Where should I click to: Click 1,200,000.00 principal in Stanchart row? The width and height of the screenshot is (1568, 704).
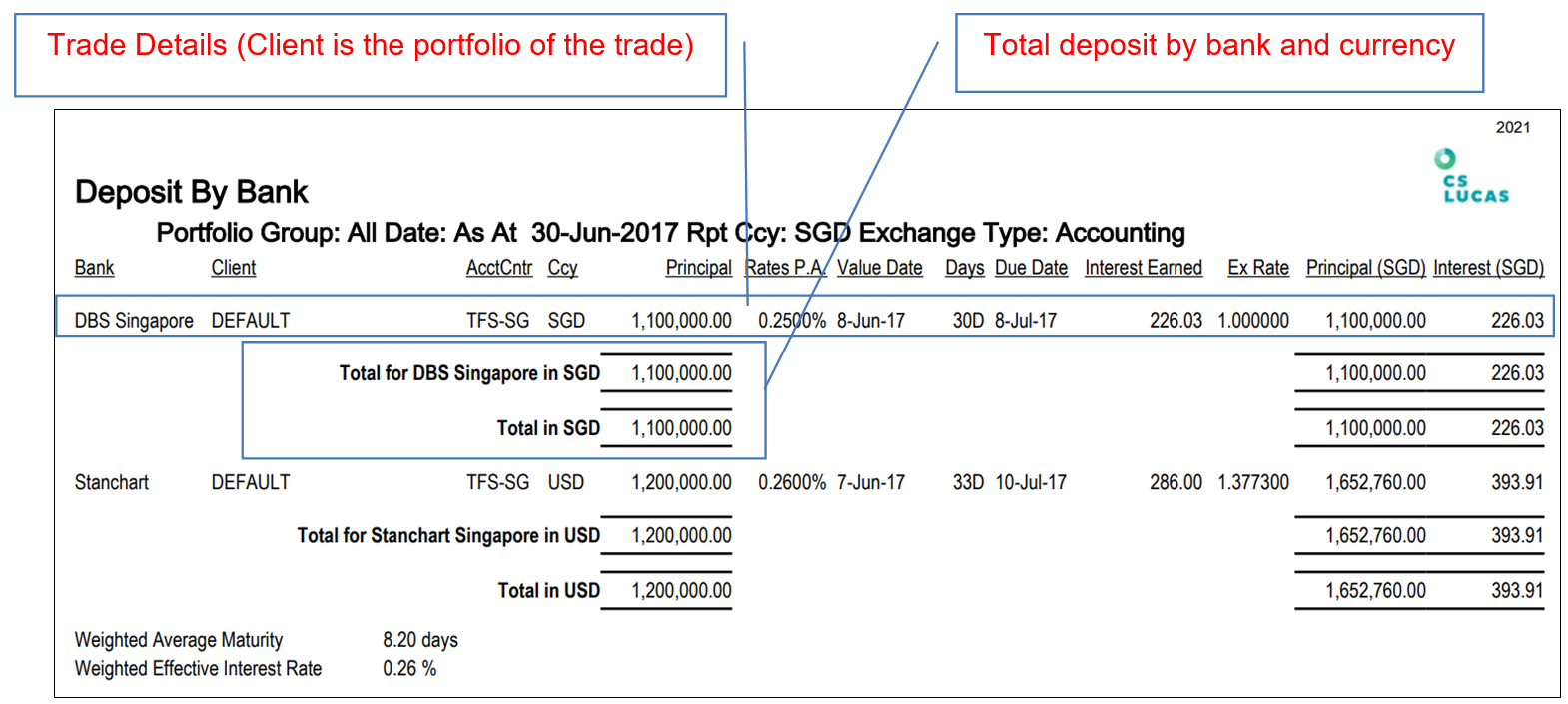(681, 482)
